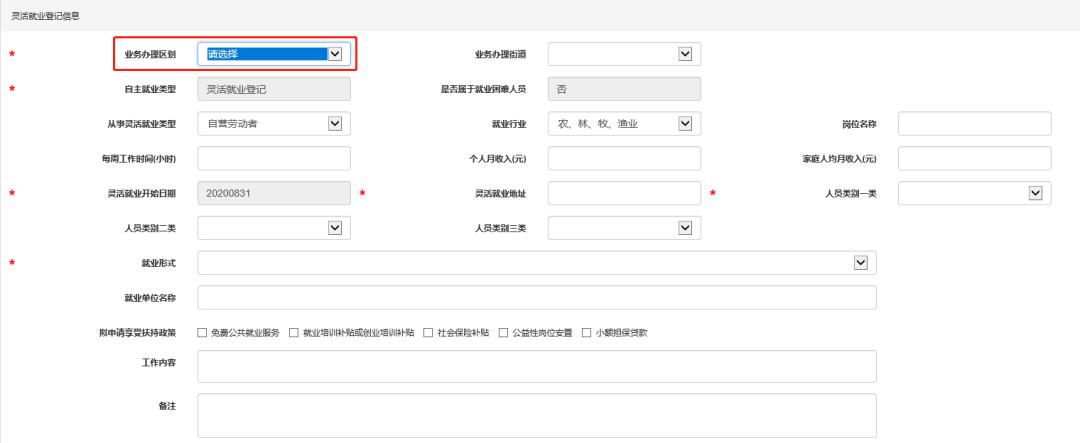Click the 个人月收入(元) input field

[x=624, y=159]
